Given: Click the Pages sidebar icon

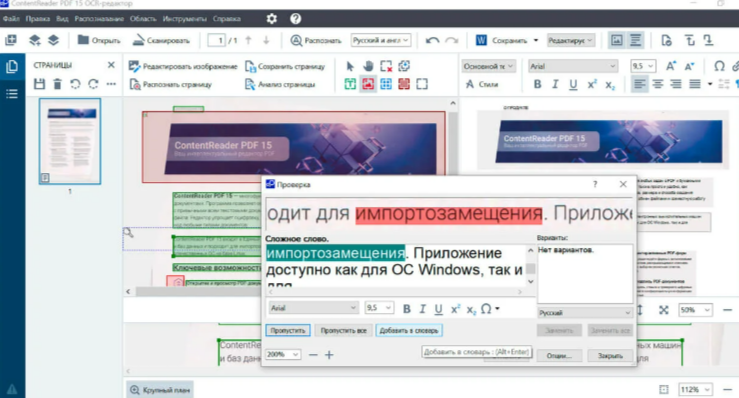Looking at the screenshot, I should [x=12, y=66].
